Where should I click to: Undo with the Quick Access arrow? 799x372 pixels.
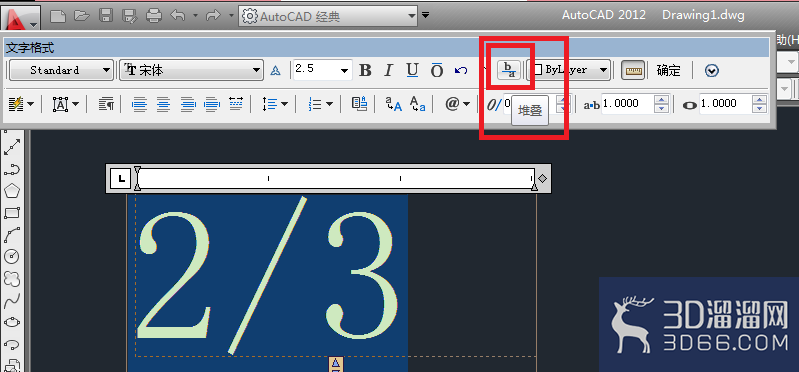tap(178, 16)
